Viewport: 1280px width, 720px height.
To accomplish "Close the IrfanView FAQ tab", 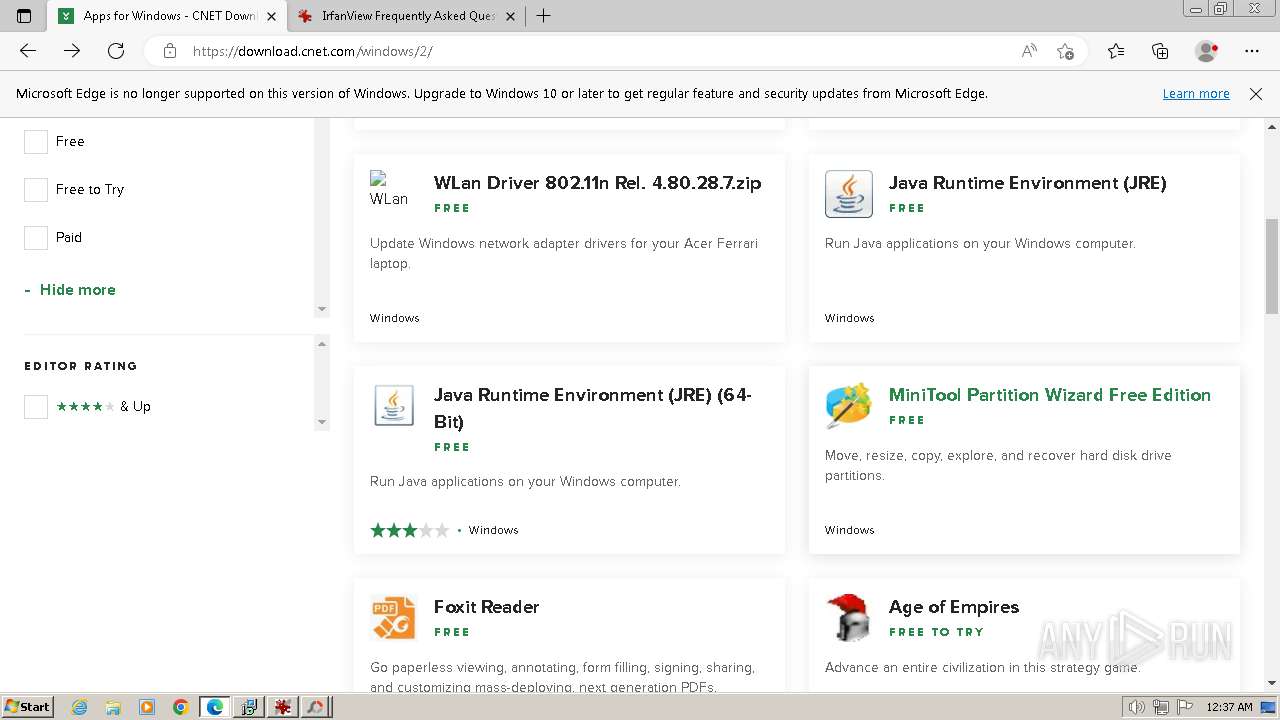I will (x=510, y=16).
